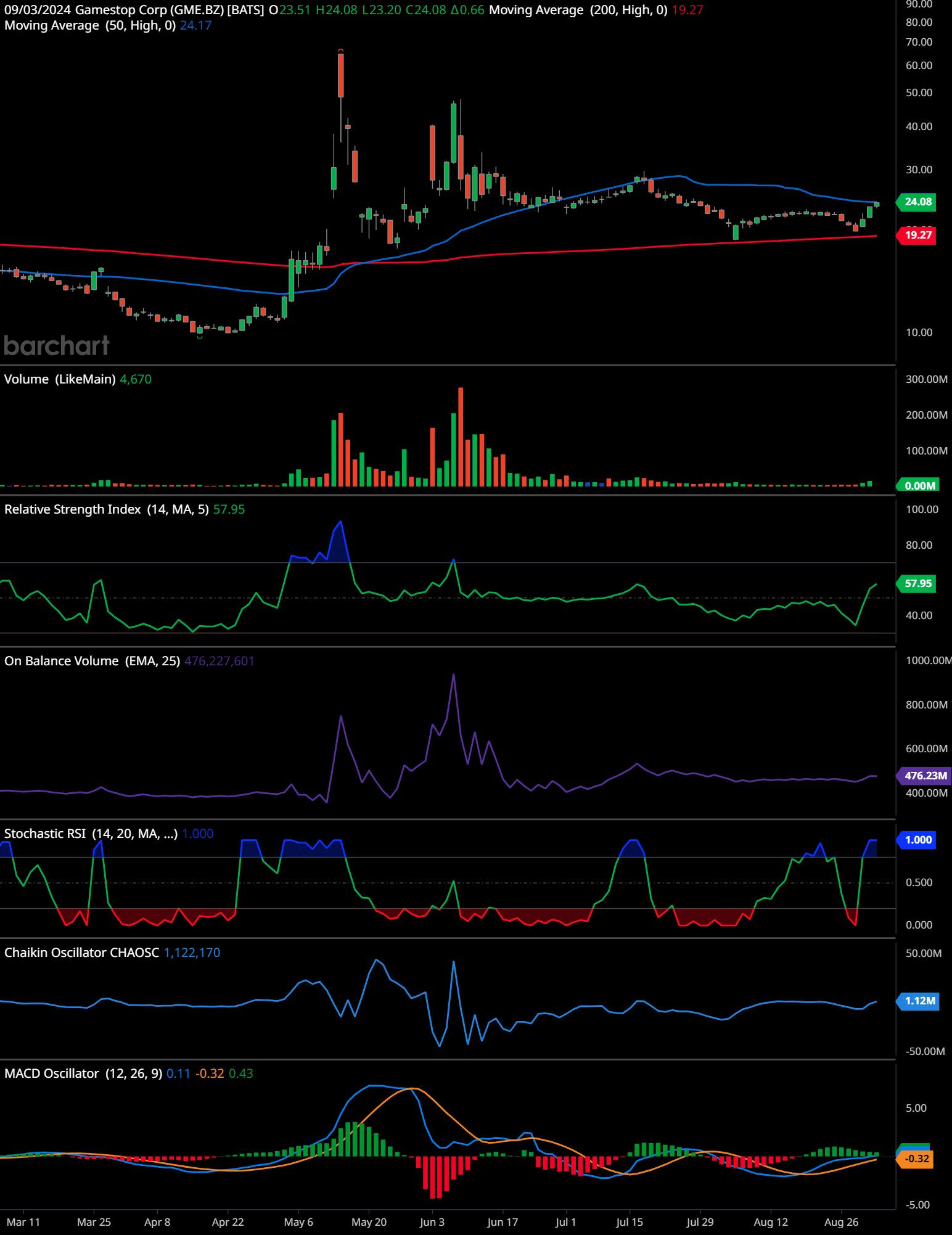Click green 24.08 last price badge
This screenshot has height=1235, width=952.
point(917,202)
